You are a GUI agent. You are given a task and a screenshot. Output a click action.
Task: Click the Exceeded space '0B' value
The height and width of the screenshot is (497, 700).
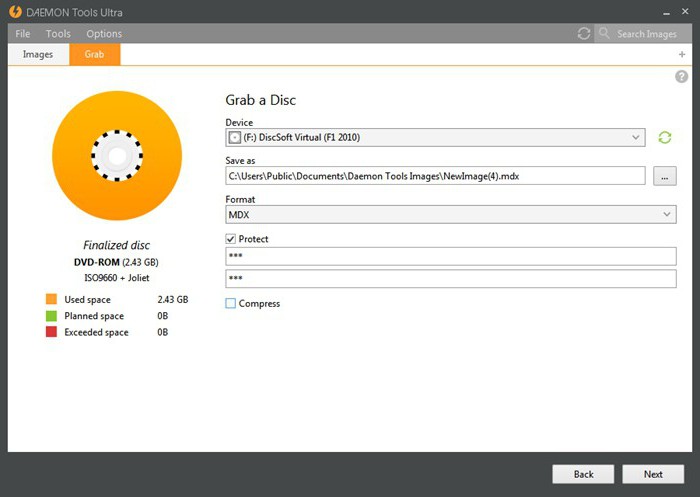[x=162, y=332]
